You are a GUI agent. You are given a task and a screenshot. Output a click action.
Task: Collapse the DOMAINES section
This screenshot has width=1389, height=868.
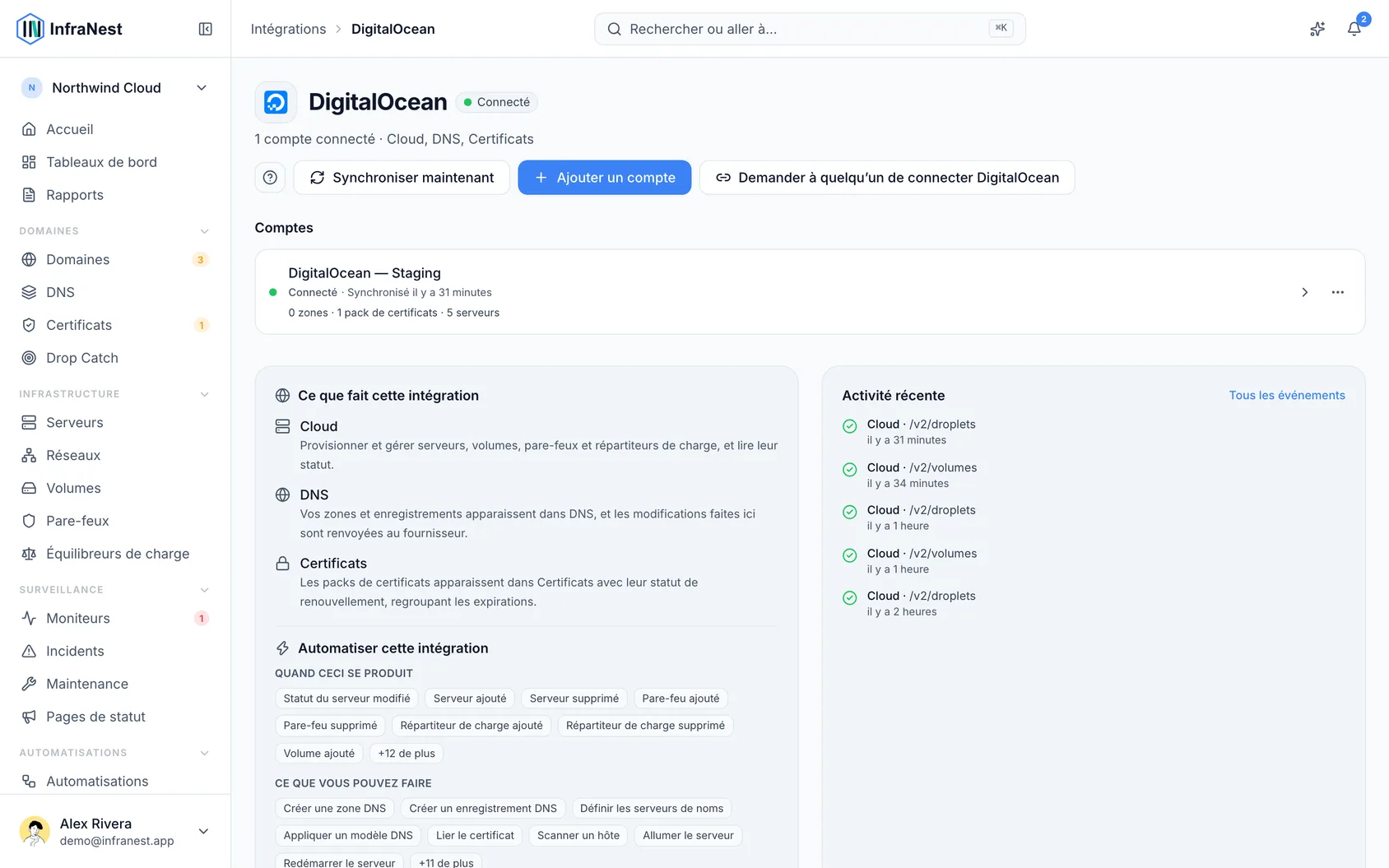click(x=204, y=231)
